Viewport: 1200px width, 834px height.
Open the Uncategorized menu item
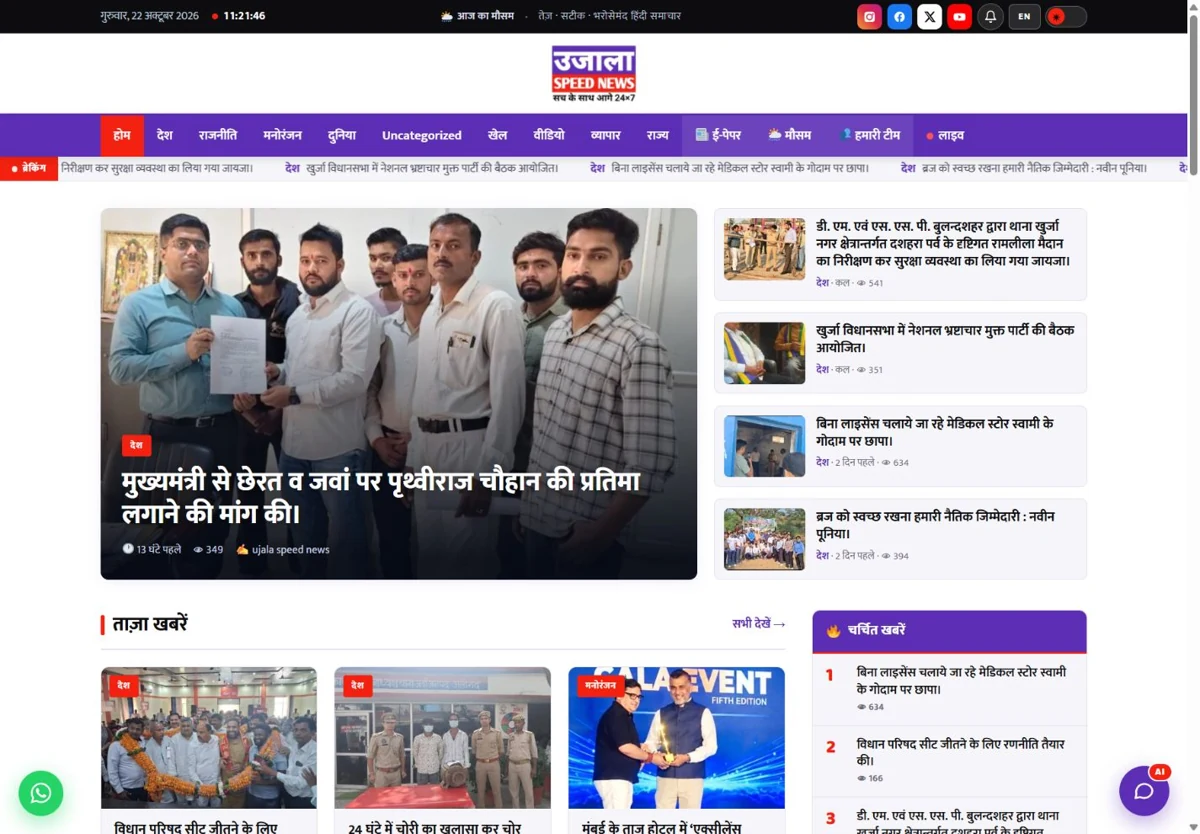click(x=422, y=135)
